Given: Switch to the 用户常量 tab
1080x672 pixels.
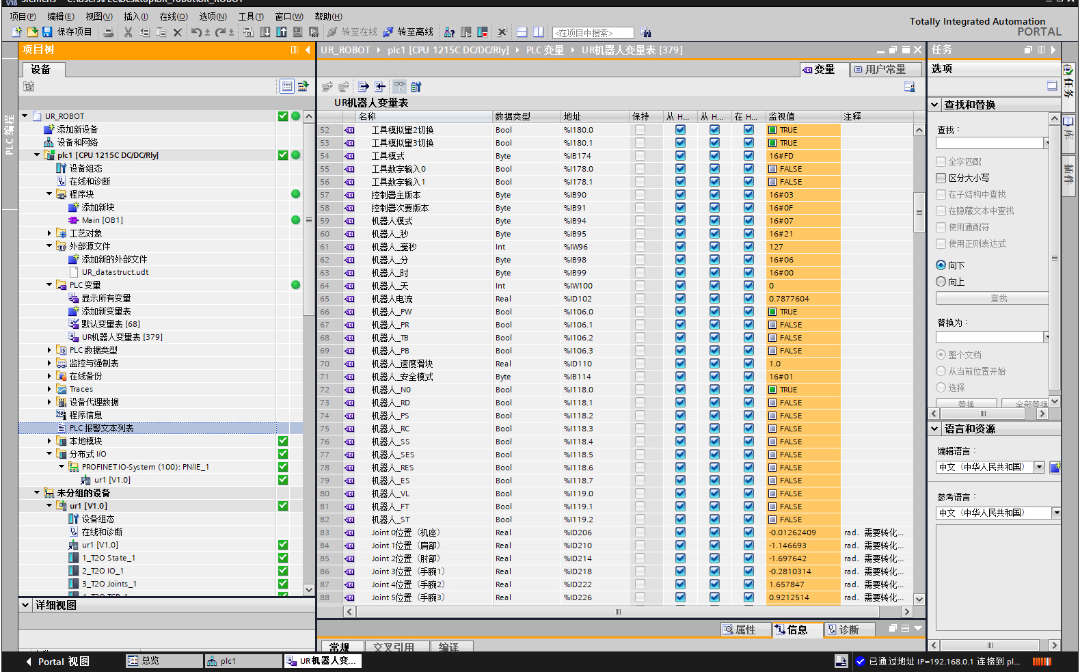Looking at the screenshot, I should pos(885,70).
